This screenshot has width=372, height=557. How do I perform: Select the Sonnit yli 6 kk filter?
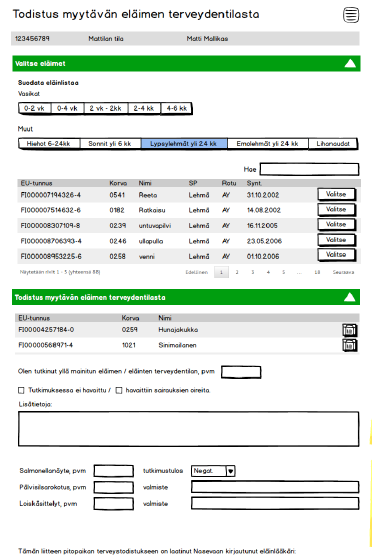click(110, 144)
